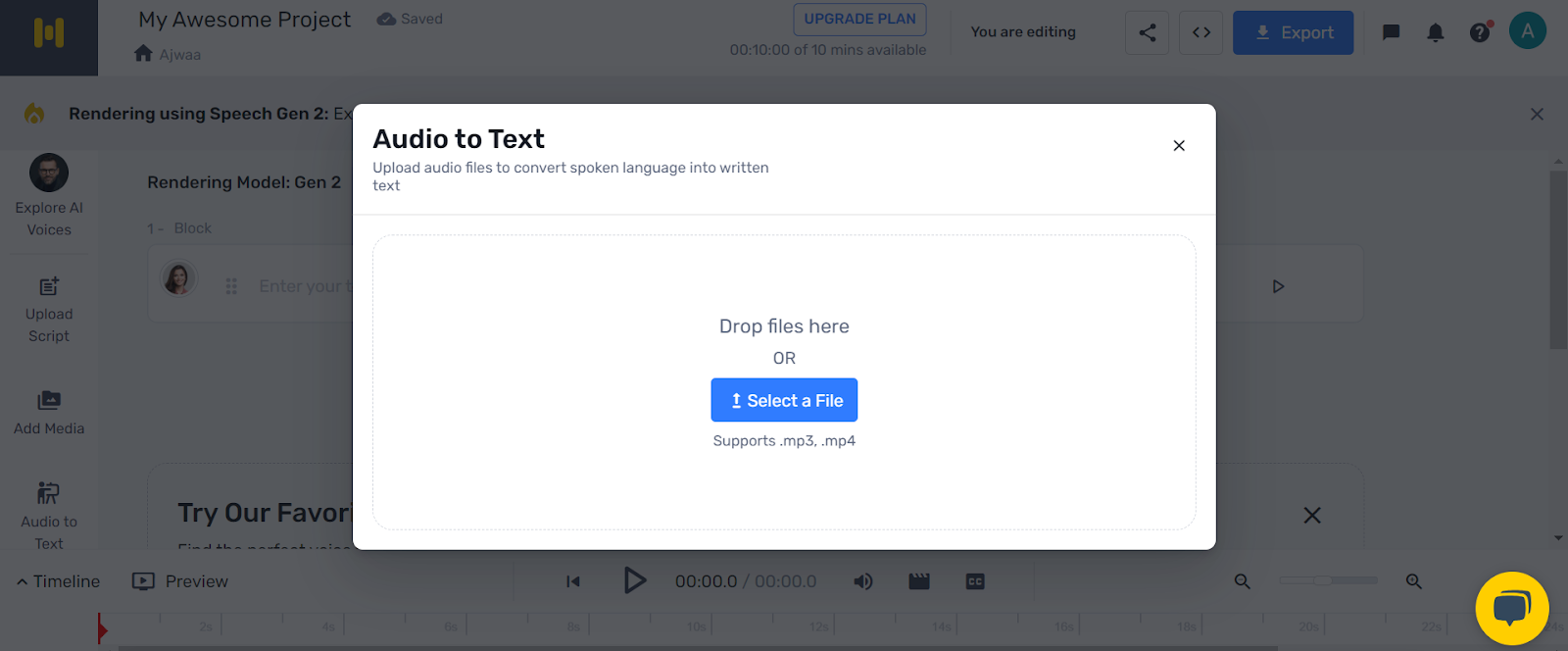Image resolution: width=1568 pixels, height=651 pixels.
Task: Open Upload Script in the sidebar
Action: pos(49,311)
